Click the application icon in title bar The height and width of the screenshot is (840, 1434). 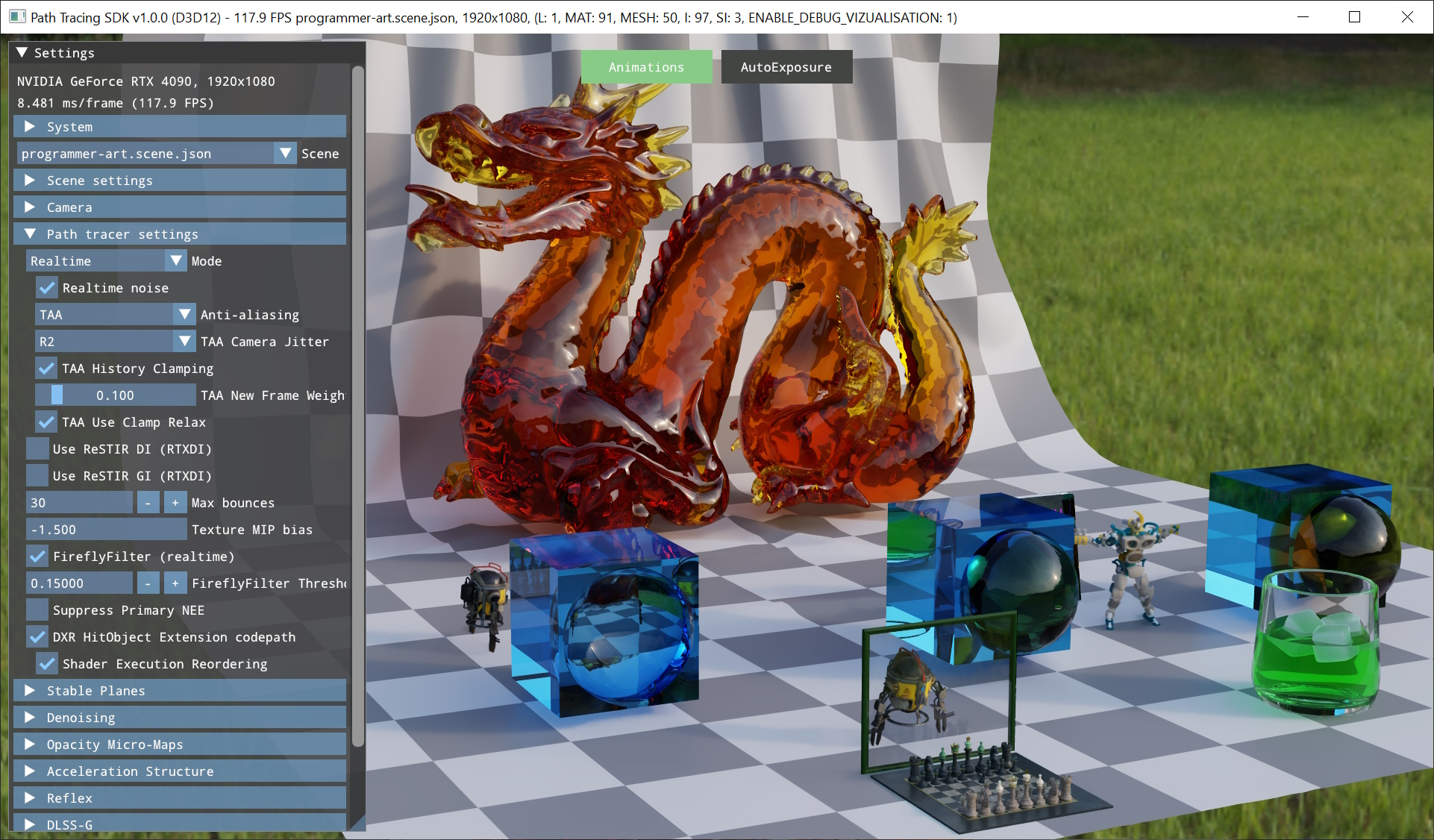(17, 17)
